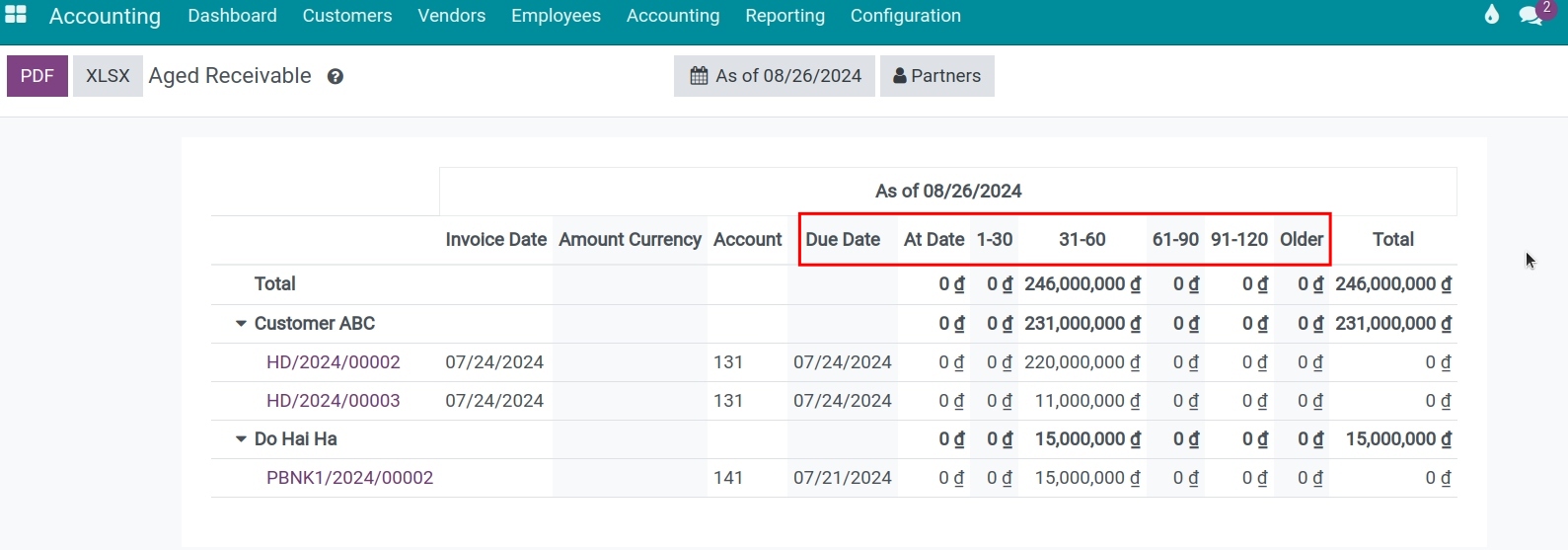
Task: Click the Total row label
Action: (275, 284)
